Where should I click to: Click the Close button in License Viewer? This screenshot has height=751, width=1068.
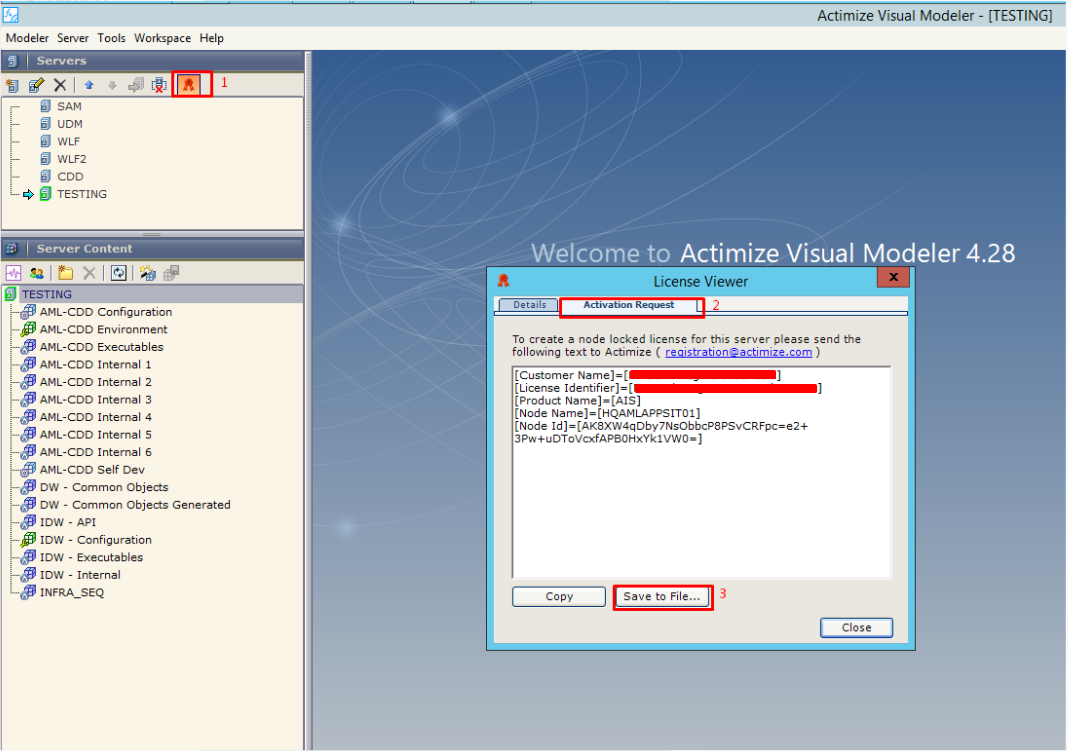[x=856, y=628]
